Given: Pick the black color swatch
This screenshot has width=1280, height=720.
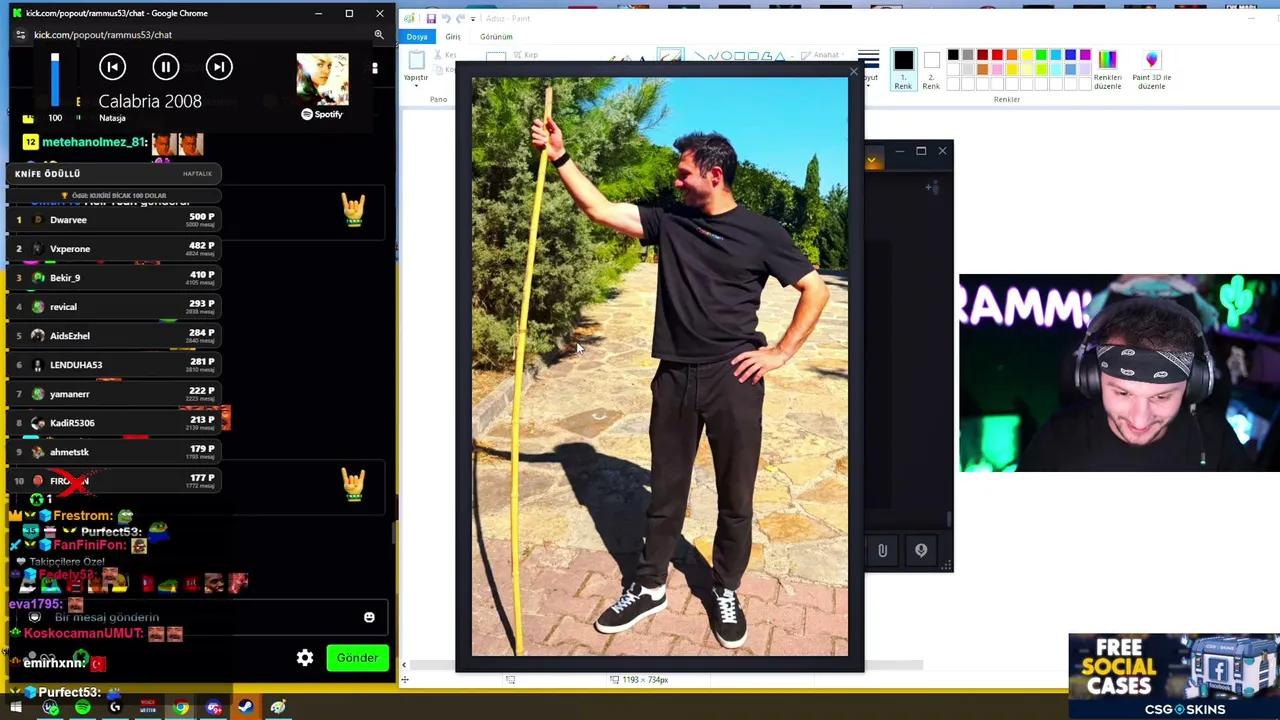Looking at the screenshot, I should 953,55.
